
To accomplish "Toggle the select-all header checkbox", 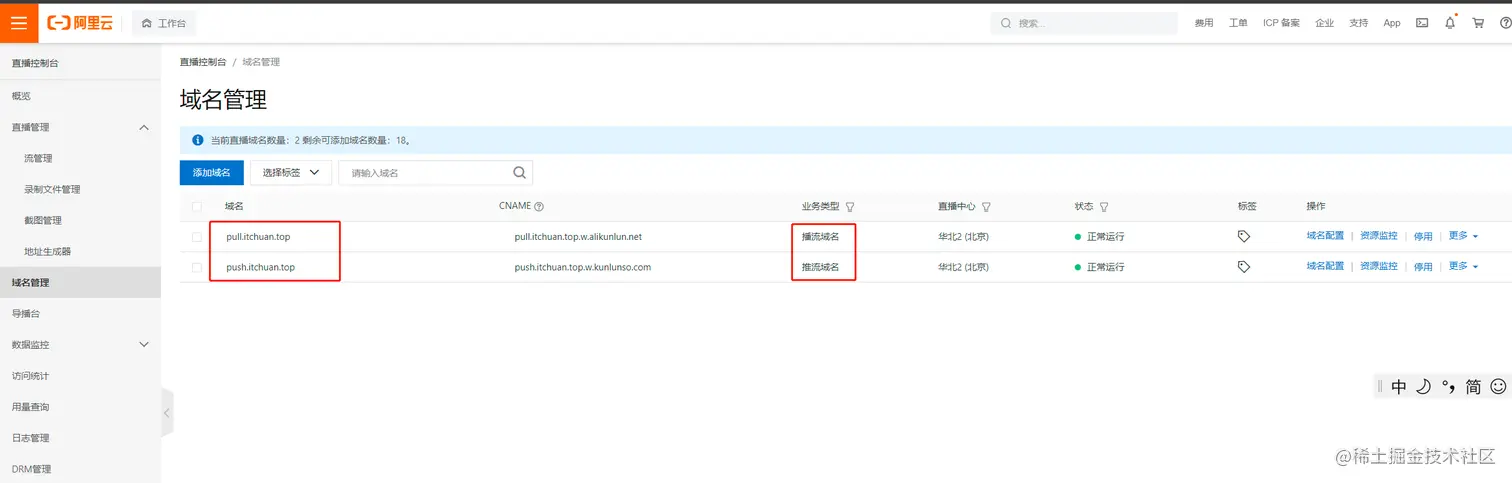I will (197, 207).
